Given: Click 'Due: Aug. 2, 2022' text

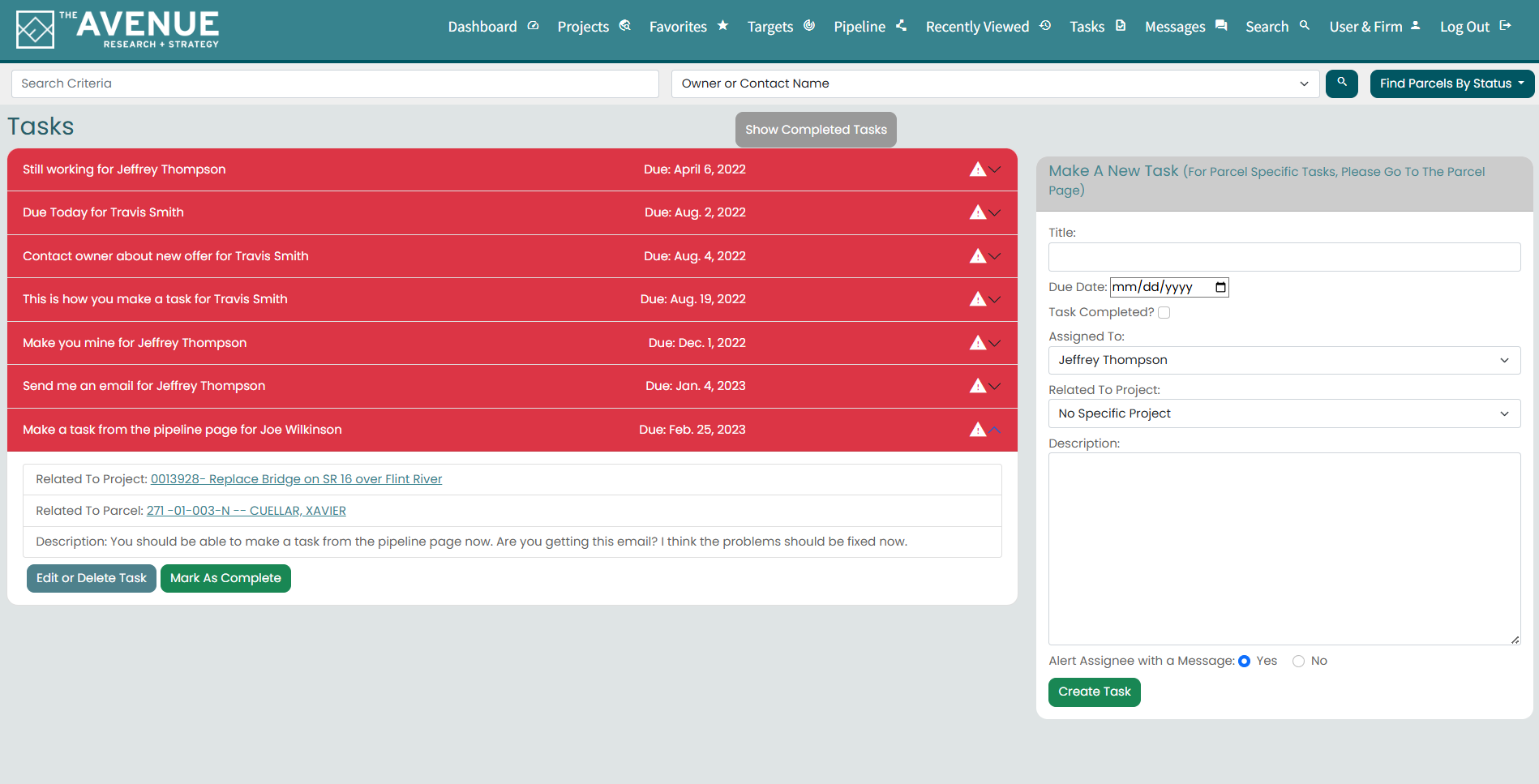Looking at the screenshot, I should pos(695,212).
